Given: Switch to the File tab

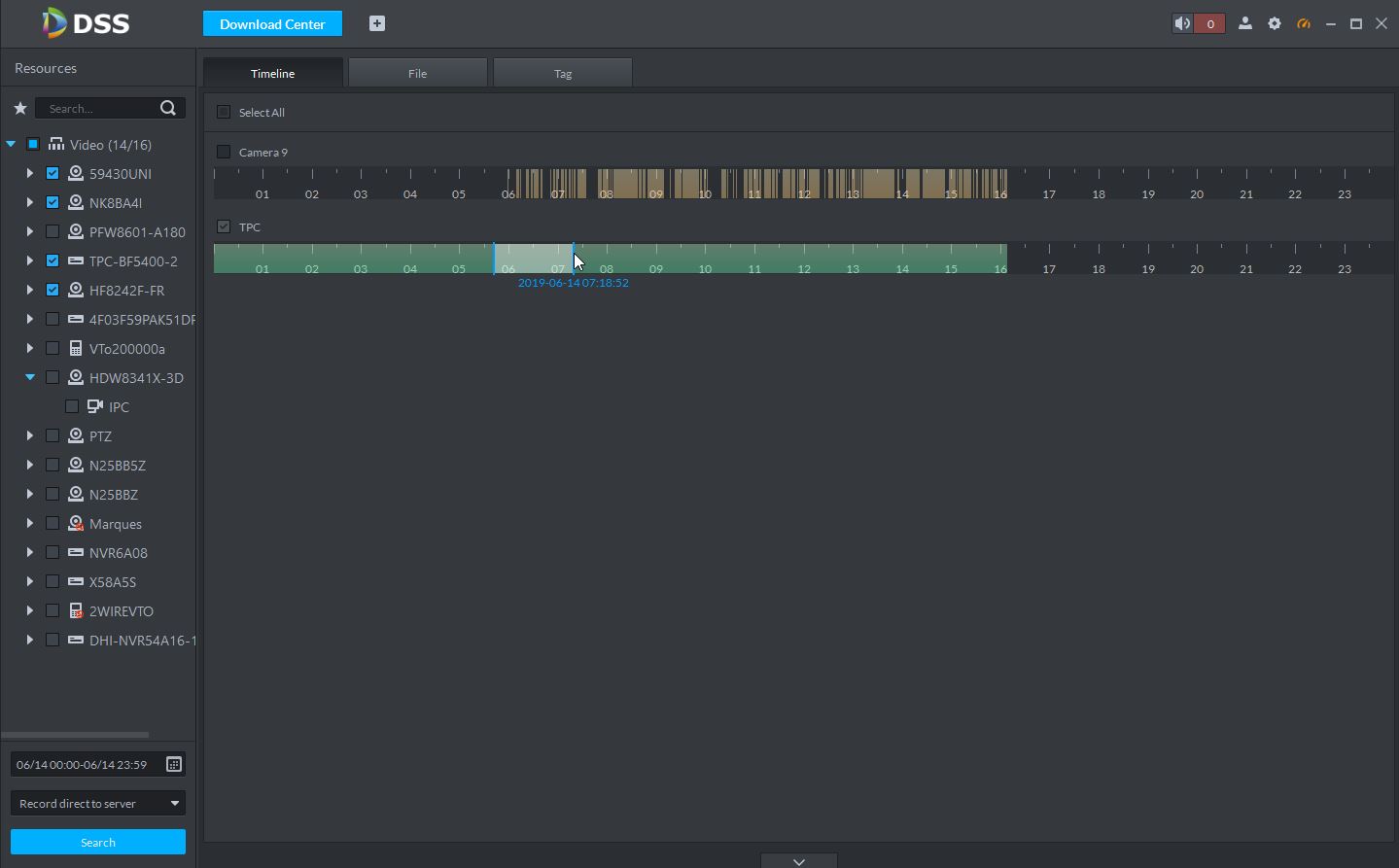Looking at the screenshot, I should (418, 73).
